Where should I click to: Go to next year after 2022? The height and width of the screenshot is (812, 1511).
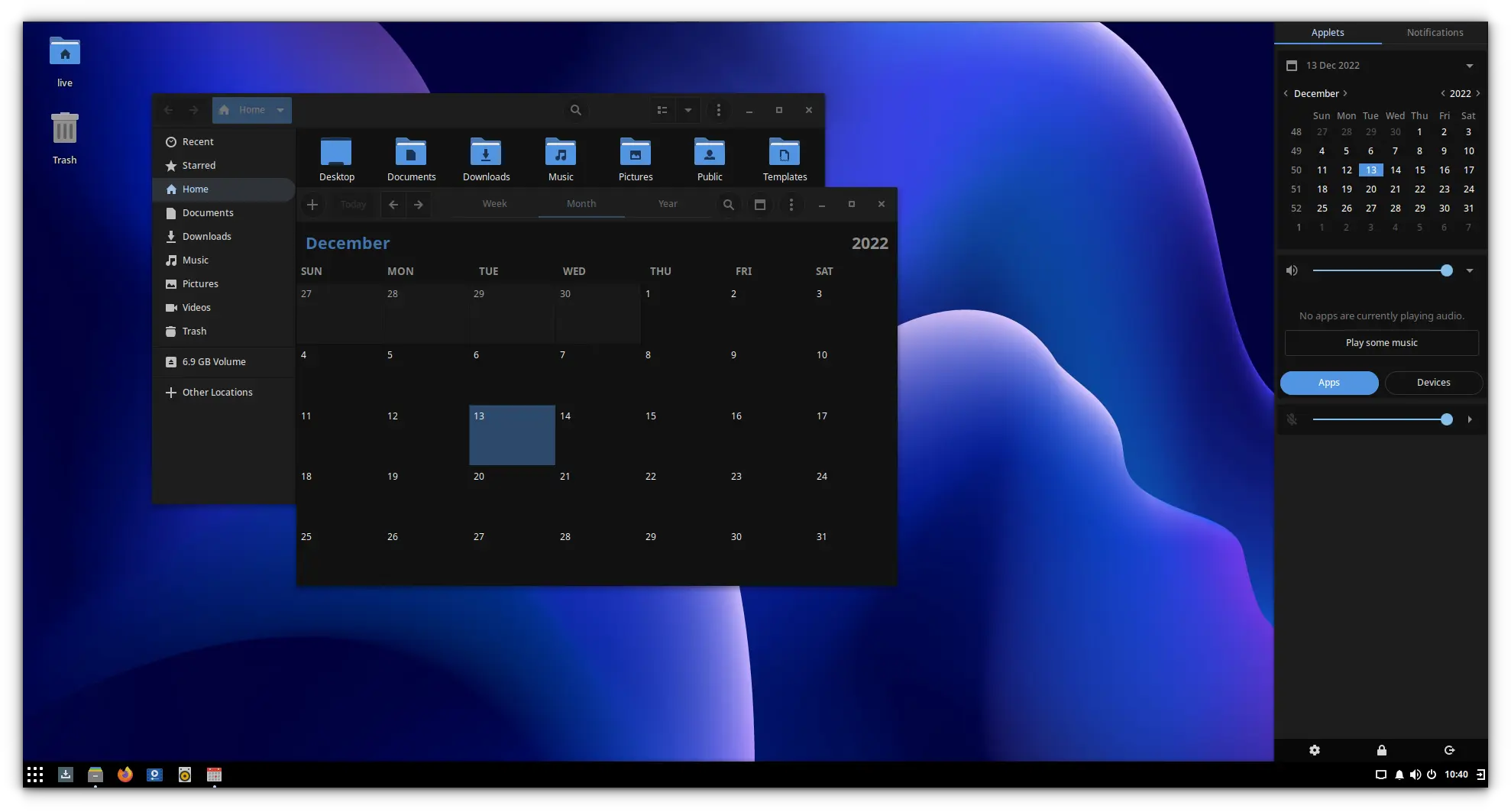[x=1478, y=93]
